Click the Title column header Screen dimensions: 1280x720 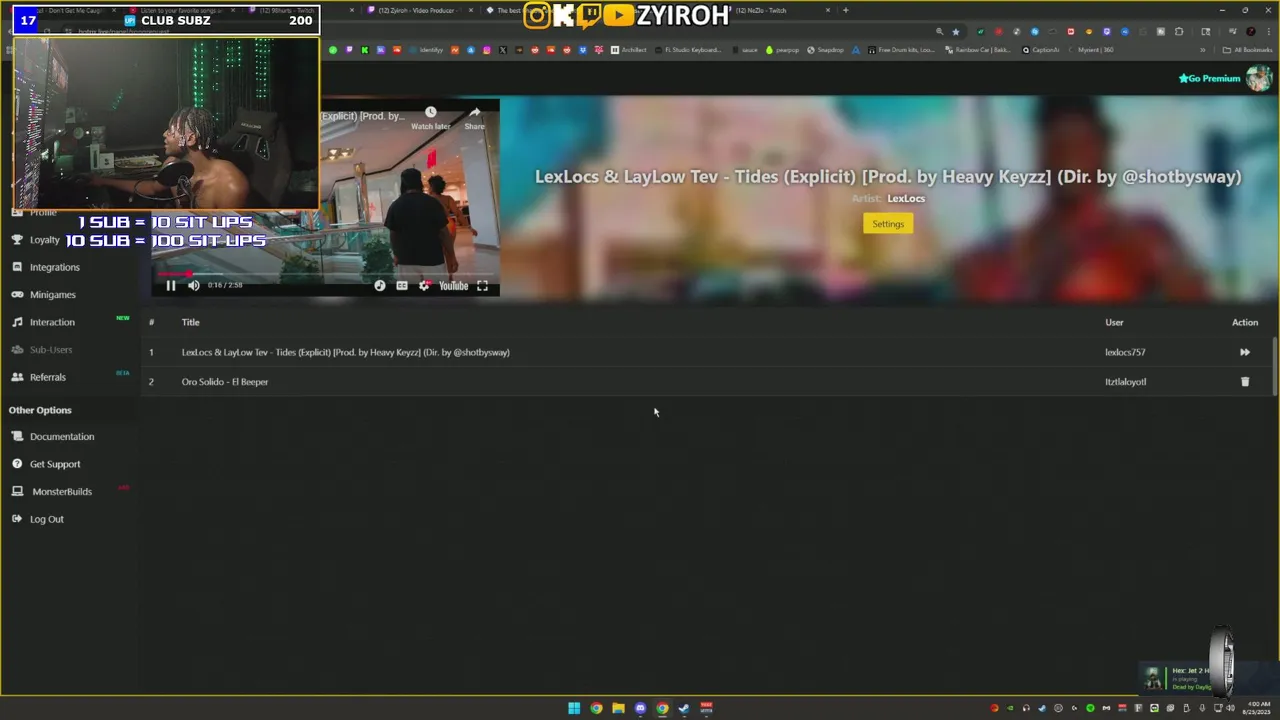coord(190,323)
